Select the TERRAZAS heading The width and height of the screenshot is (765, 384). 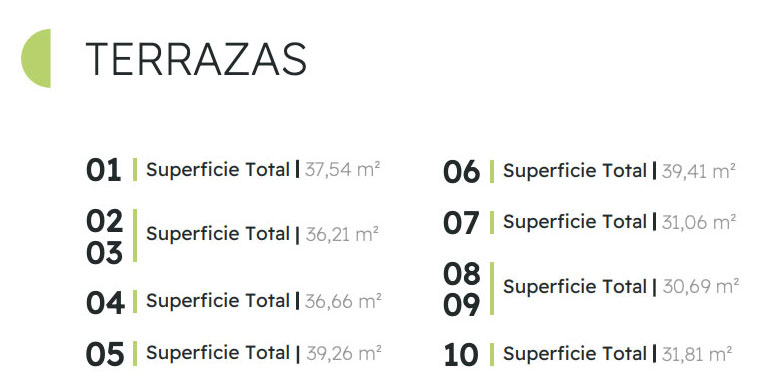[x=196, y=59]
